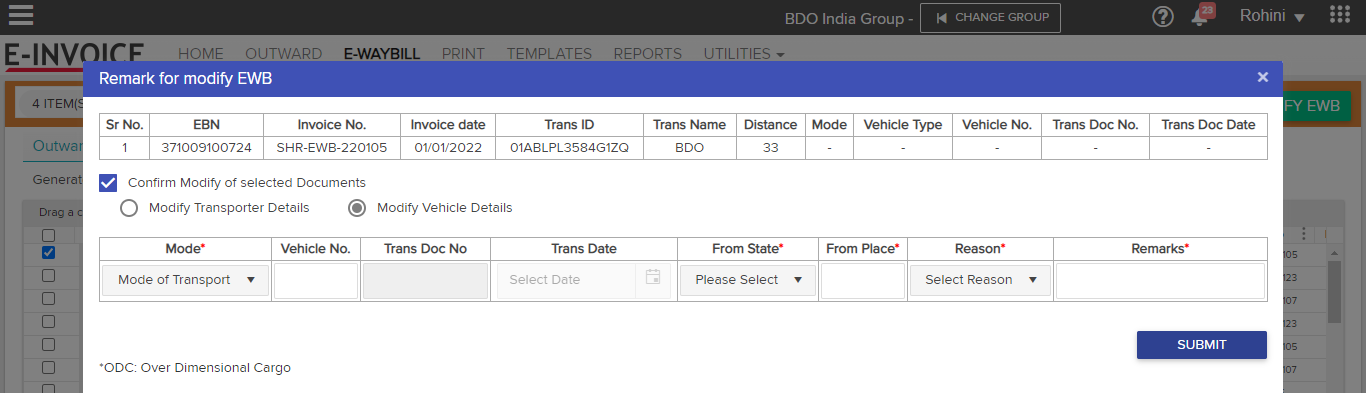Uncheck Confirm Modify of selected Documents

point(109,183)
